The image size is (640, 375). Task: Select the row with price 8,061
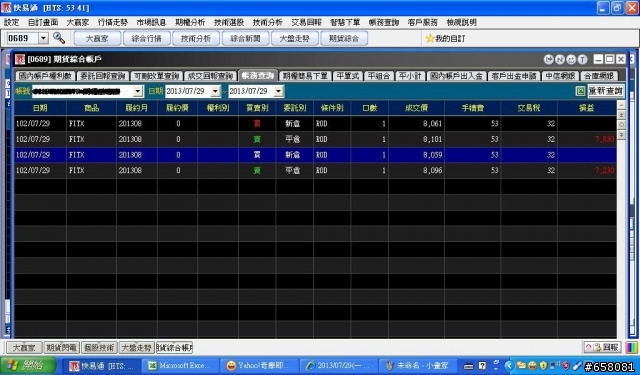click(315, 124)
